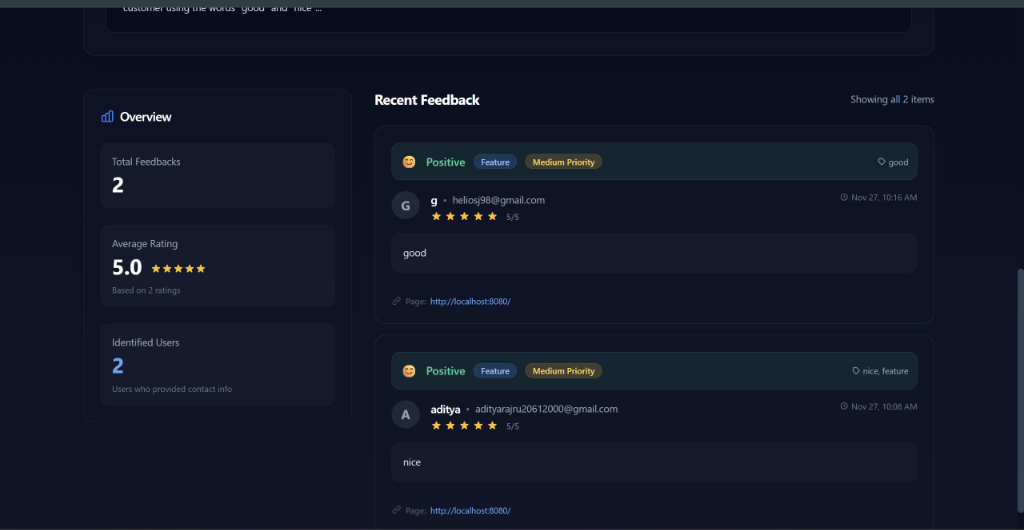Click Medium Priority badge on aditya's feedback
This screenshot has width=1024, height=530.
coord(564,371)
